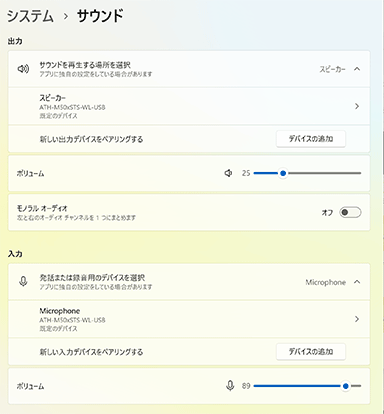Click the 出力 section heading
Image resolution: width=384 pixels, height=414 pixels.
click(15, 41)
